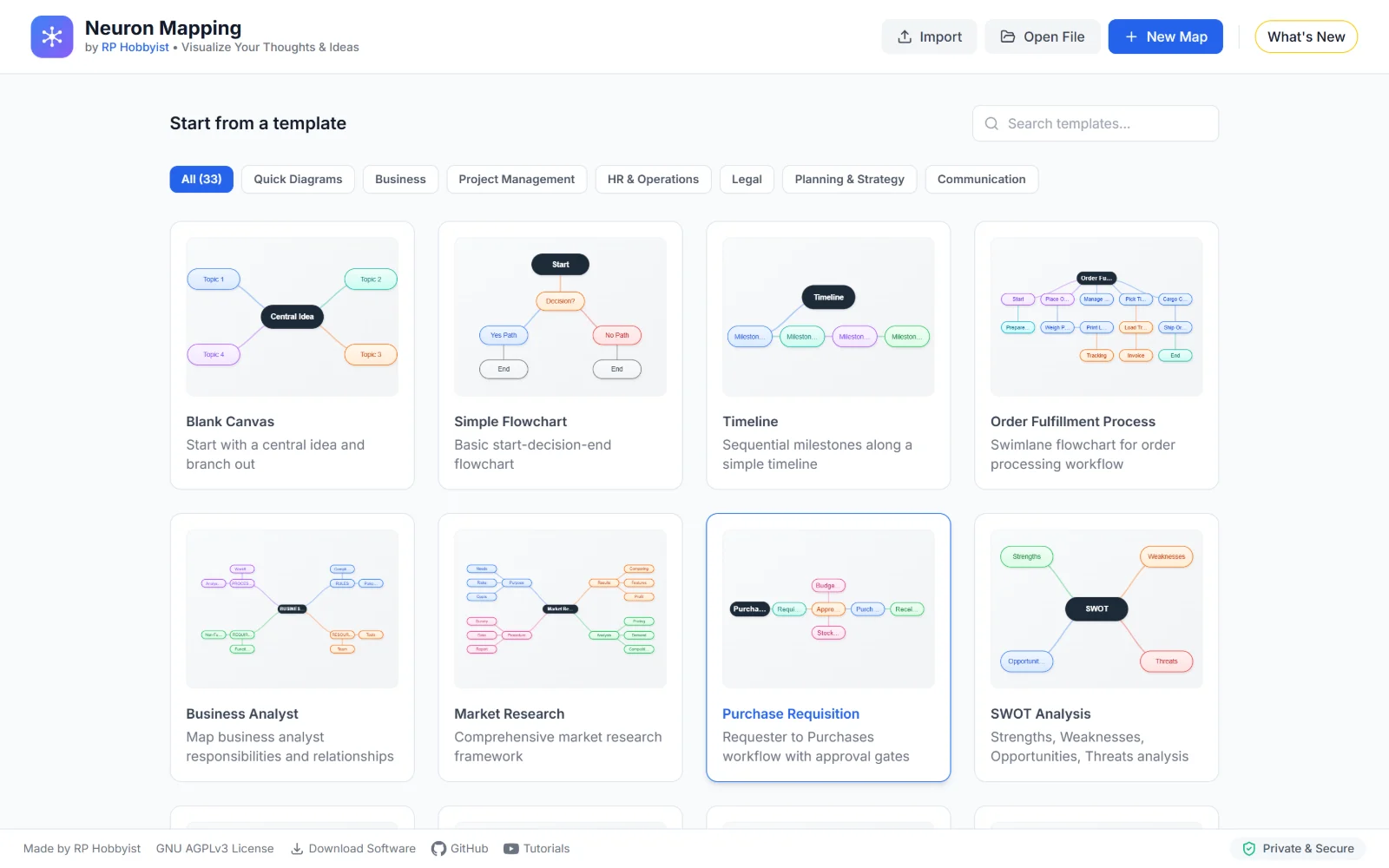
Task: Show Business category templates
Action: click(400, 179)
